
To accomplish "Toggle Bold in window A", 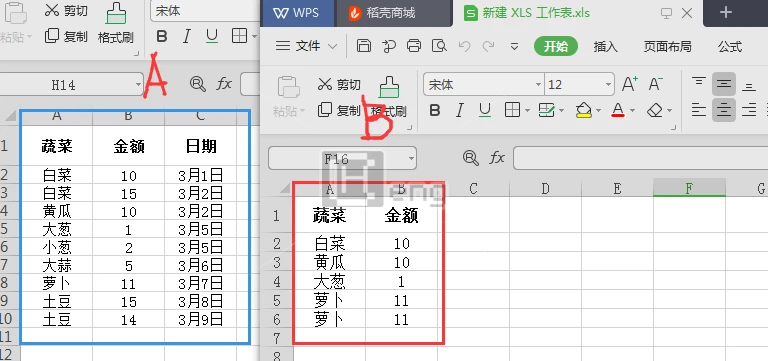I will (162, 36).
